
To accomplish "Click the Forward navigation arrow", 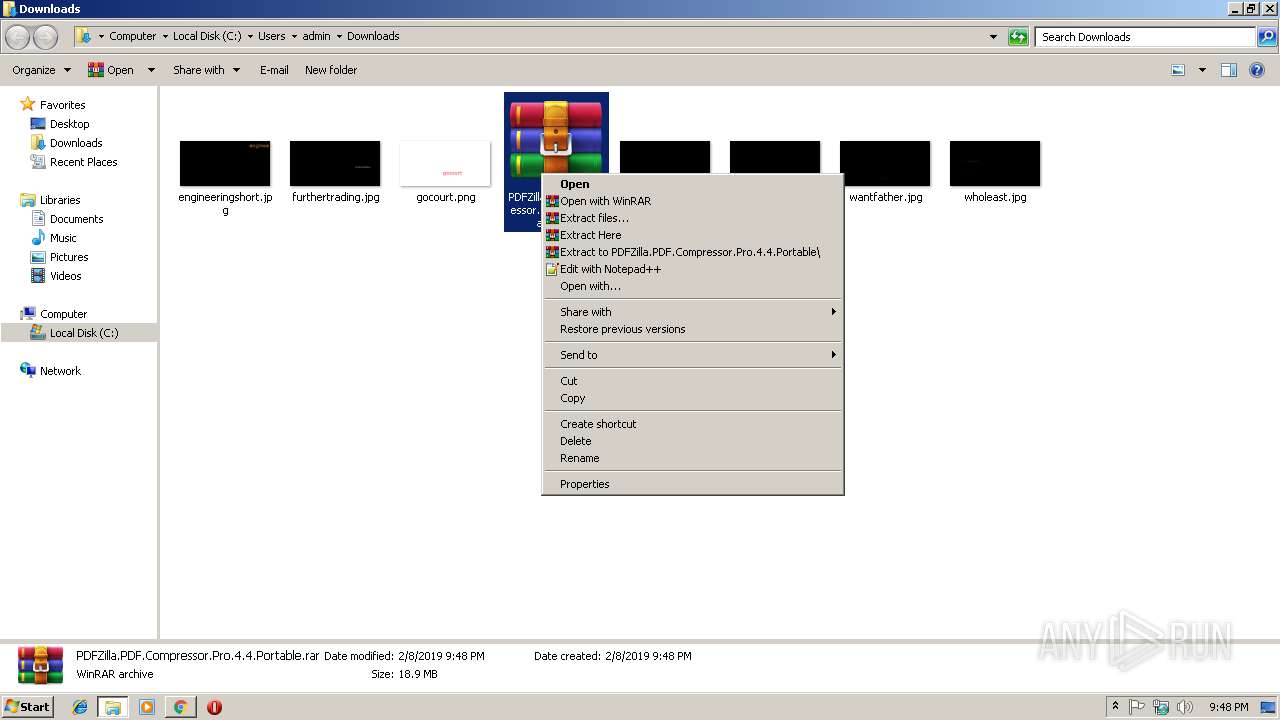I will click(x=46, y=37).
